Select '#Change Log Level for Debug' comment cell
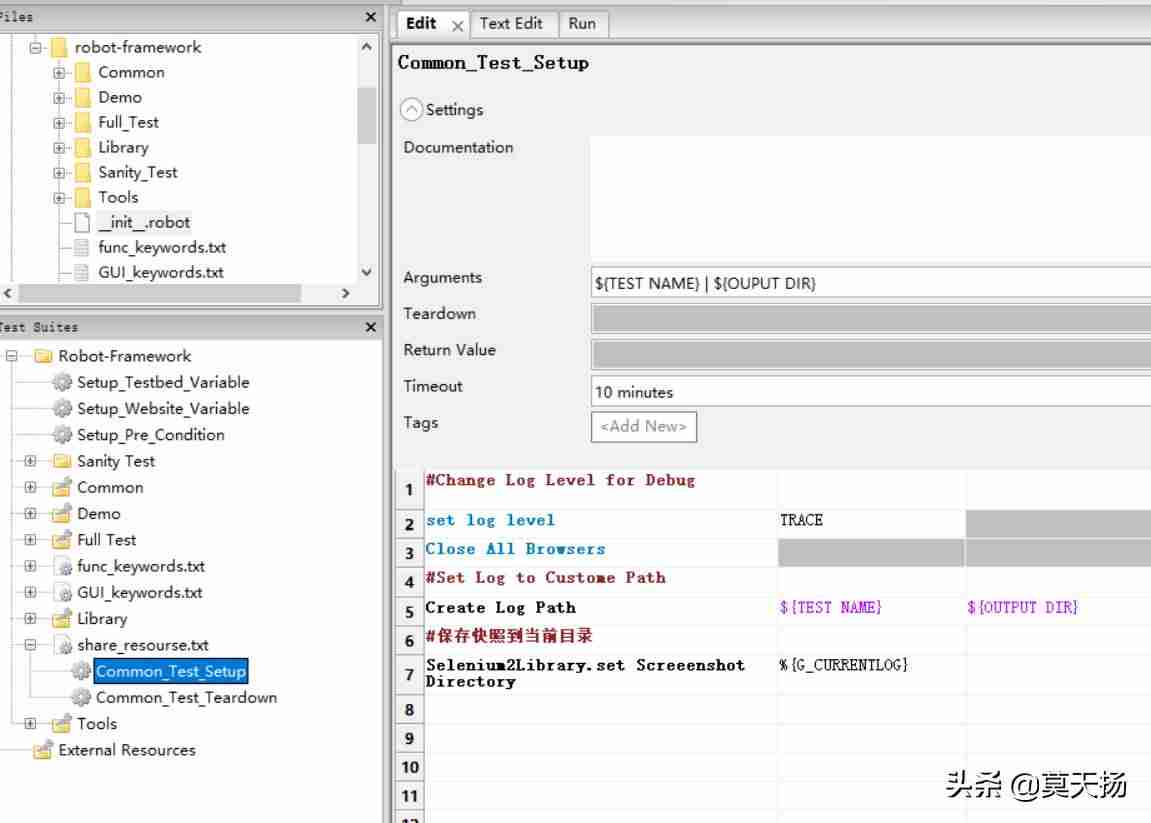Image resolution: width=1151 pixels, height=823 pixels. tap(600, 489)
